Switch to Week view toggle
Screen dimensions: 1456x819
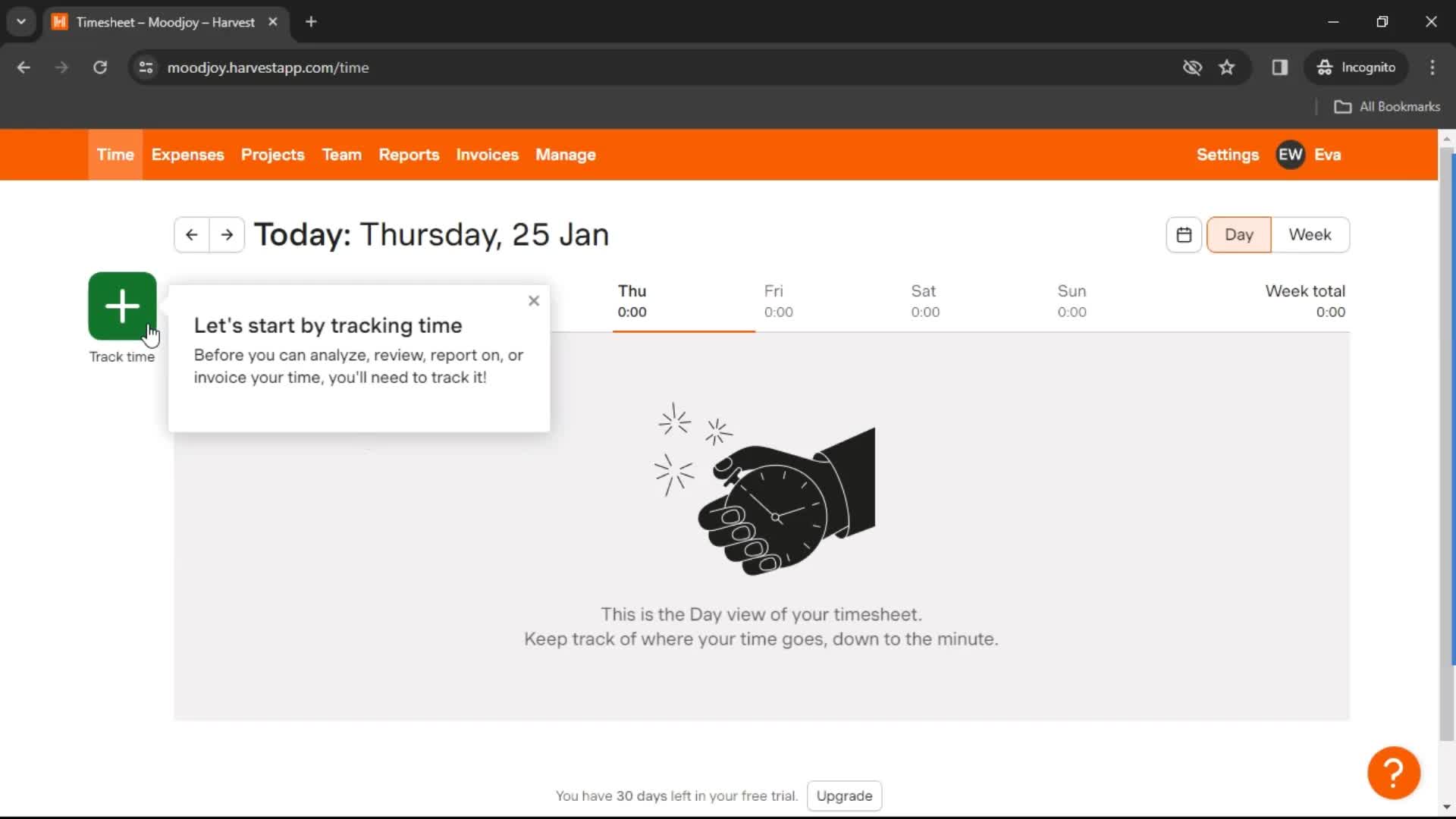[x=1310, y=234]
